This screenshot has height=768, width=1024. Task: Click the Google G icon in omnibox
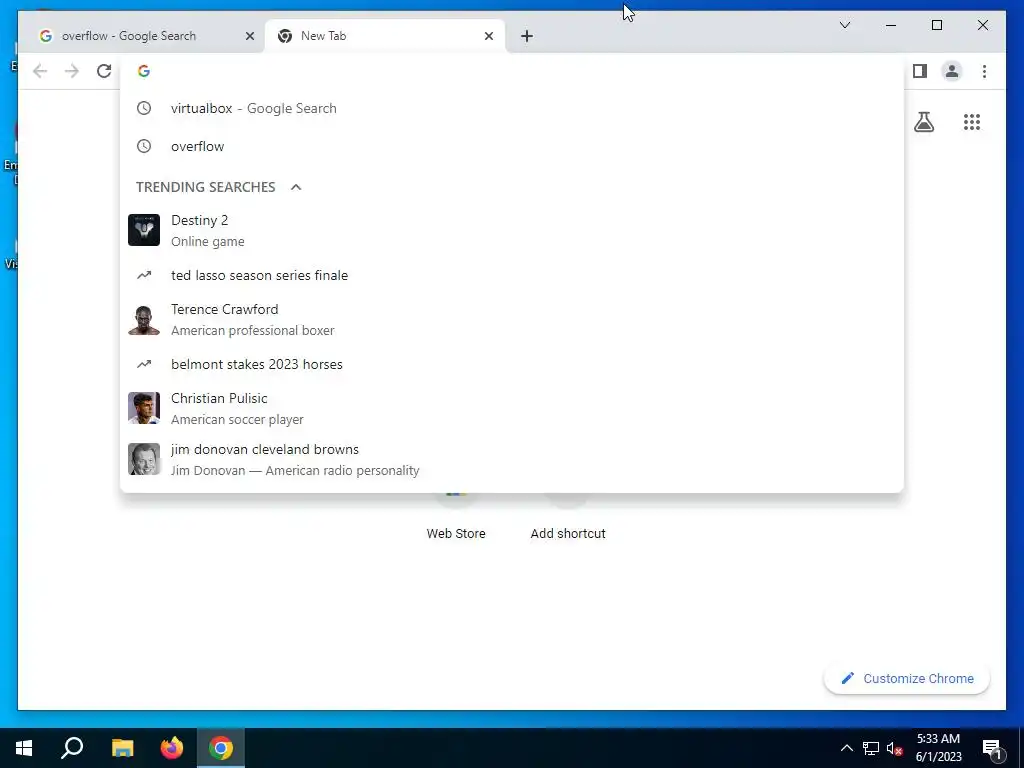point(144,71)
